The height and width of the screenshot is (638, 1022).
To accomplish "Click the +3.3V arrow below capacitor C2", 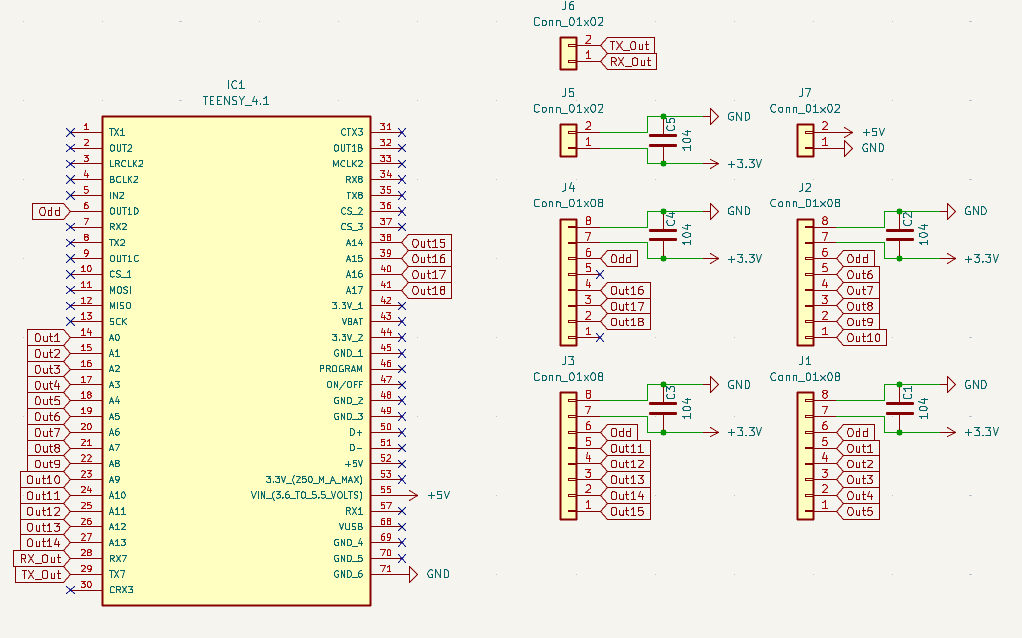I will click(950, 259).
